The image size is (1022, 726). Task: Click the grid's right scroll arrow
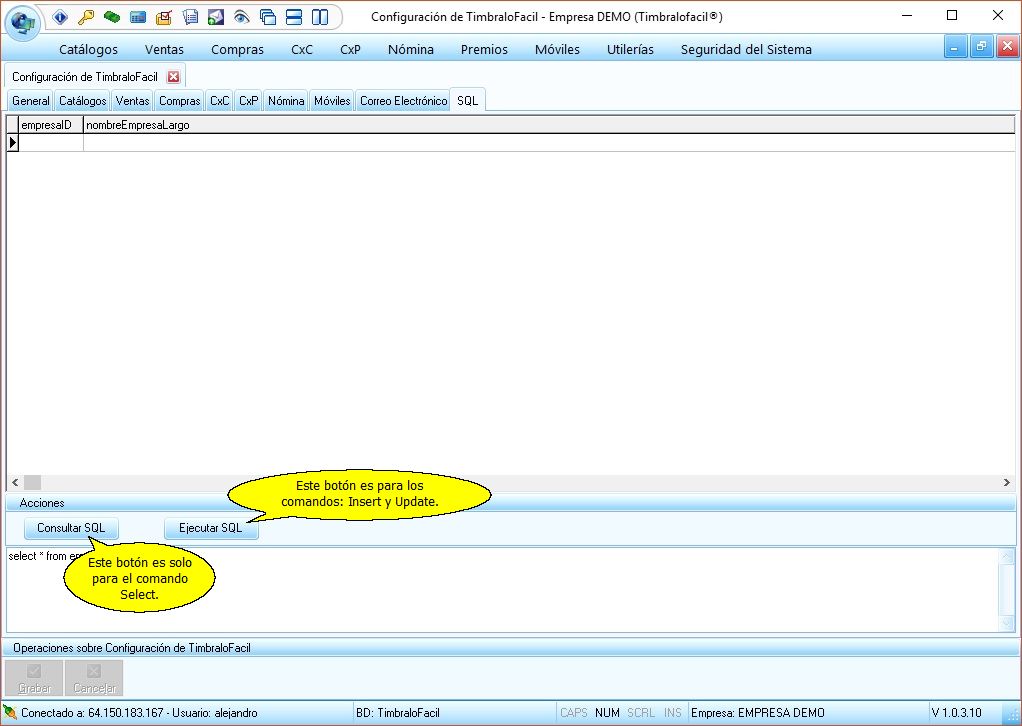[1007, 482]
